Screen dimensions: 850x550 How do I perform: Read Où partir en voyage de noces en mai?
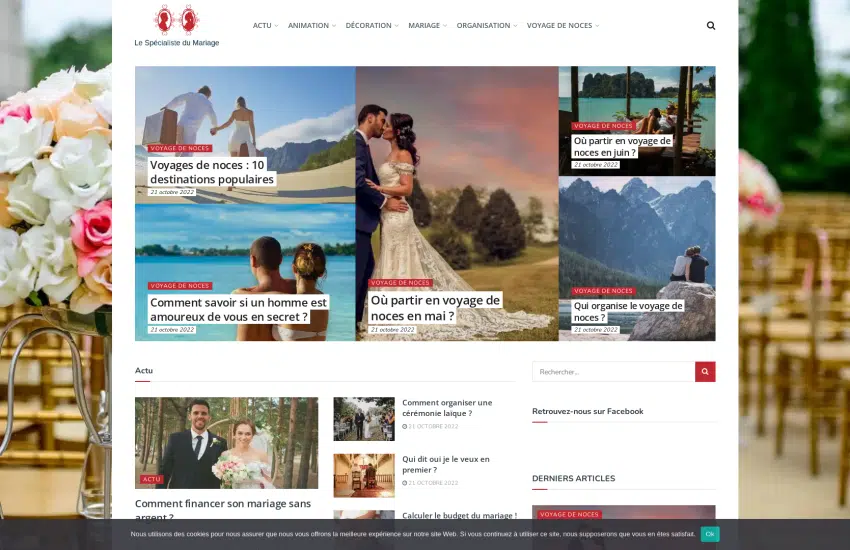[434, 308]
